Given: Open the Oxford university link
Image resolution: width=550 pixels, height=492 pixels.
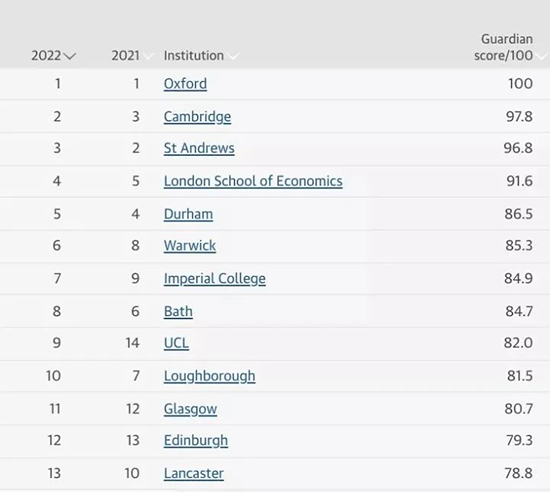Looking at the screenshot, I should [x=185, y=84].
